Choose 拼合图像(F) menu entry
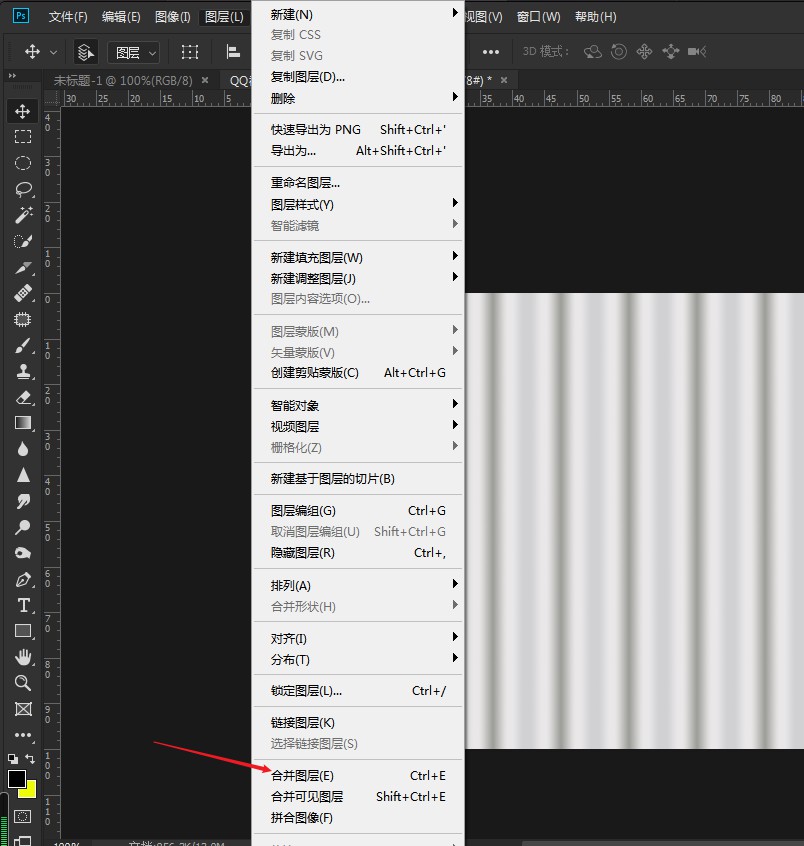 click(x=358, y=817)
